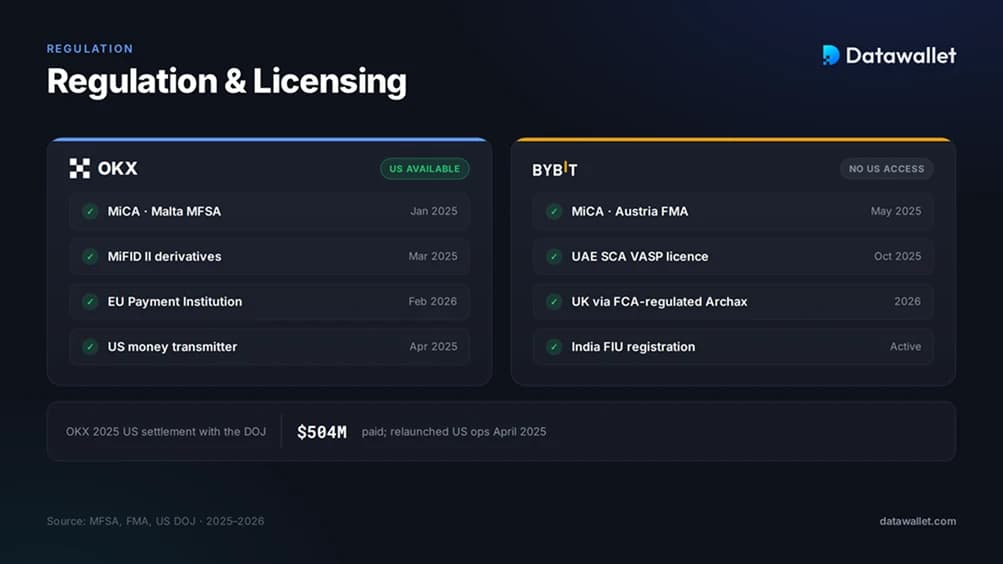The height and width of the screenshot is (564, 1003).
Task: Click the Regulation & Licensing heading
Action: [226, 82]
